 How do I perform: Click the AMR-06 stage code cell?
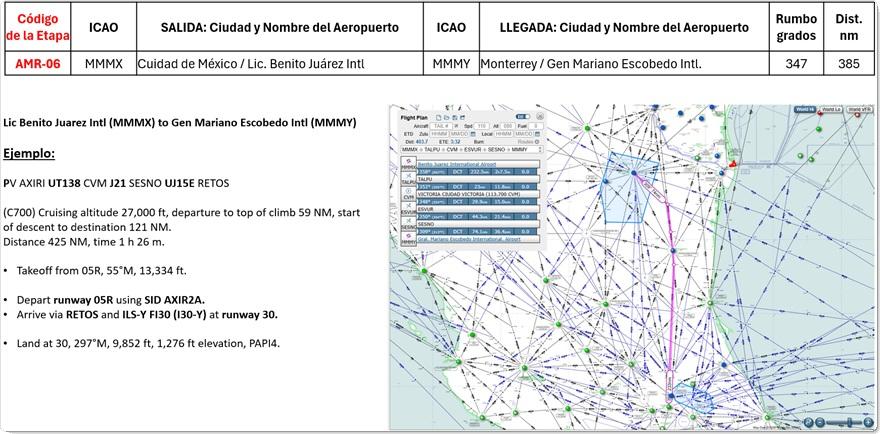coord(38,63)
